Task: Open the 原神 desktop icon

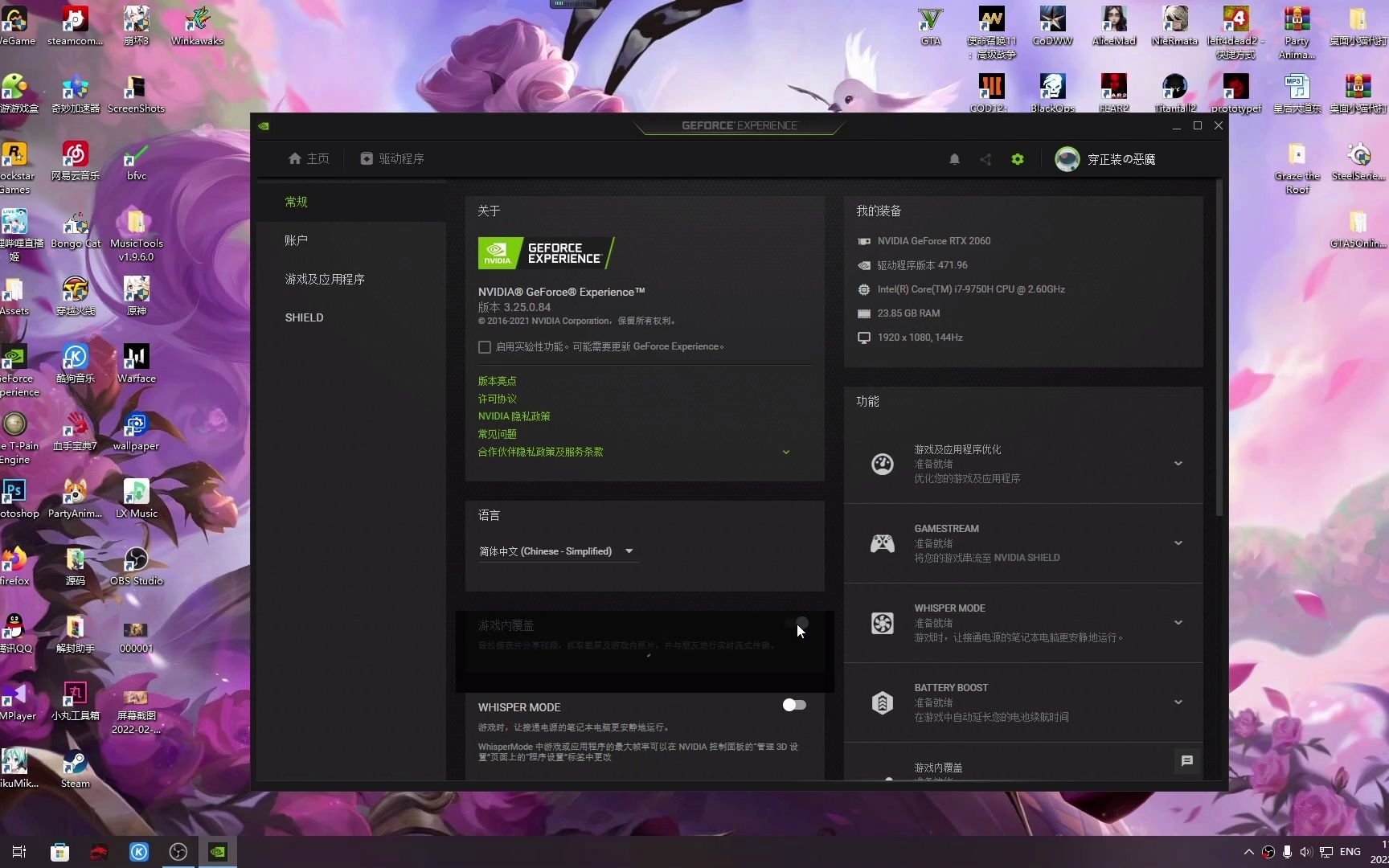Action: 136,296
